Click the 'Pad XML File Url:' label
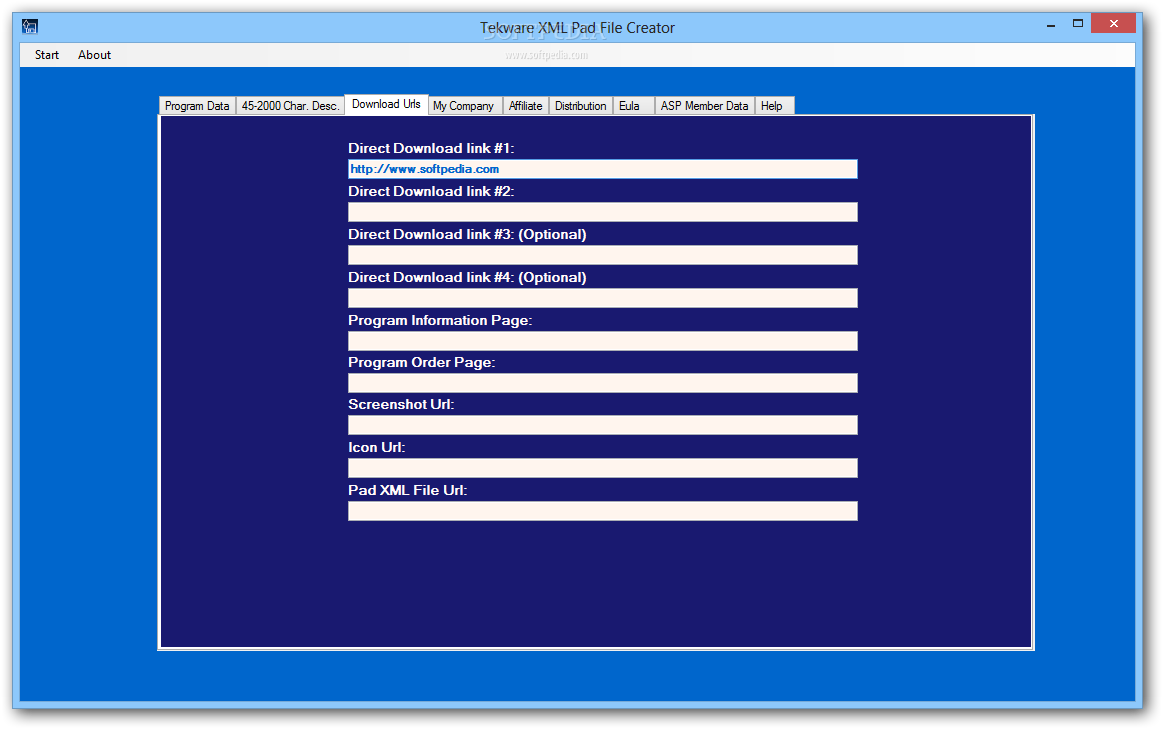This screenshot has height=729, width=1163. pyautogui.click(x=407, y=490)
